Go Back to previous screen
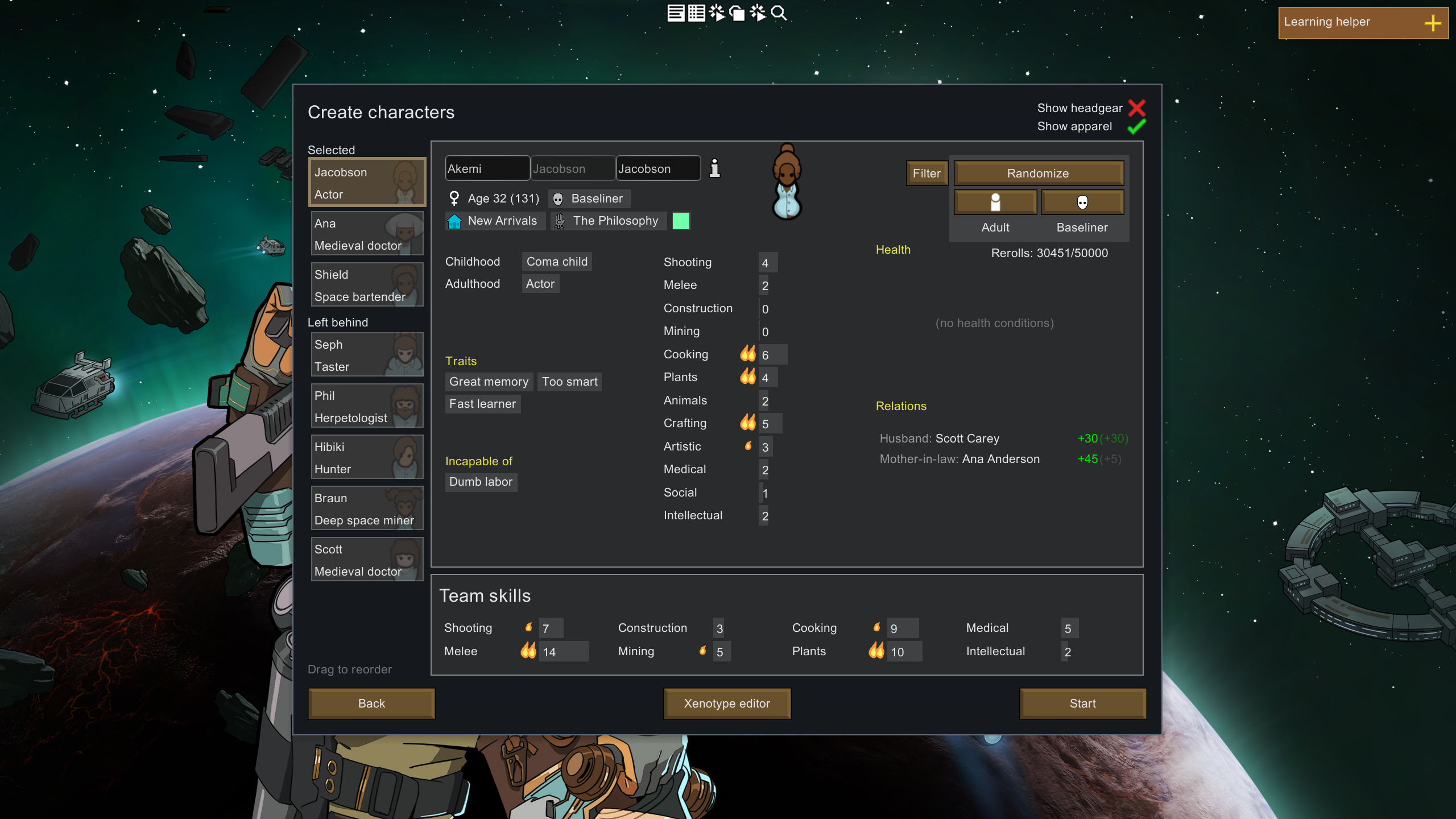 (371, 704)
